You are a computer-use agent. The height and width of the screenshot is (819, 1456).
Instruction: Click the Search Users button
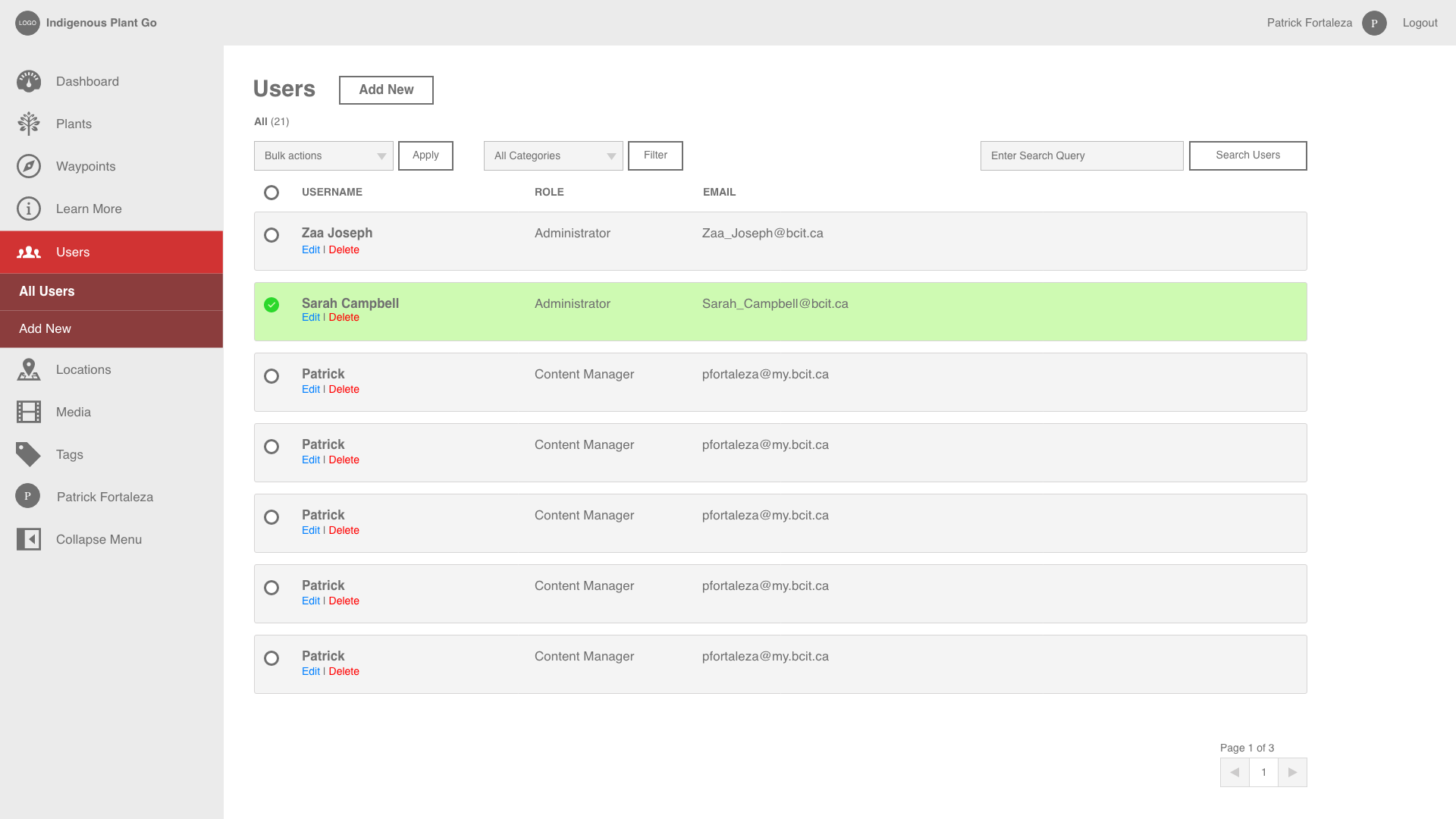(x=1247, y=155)
